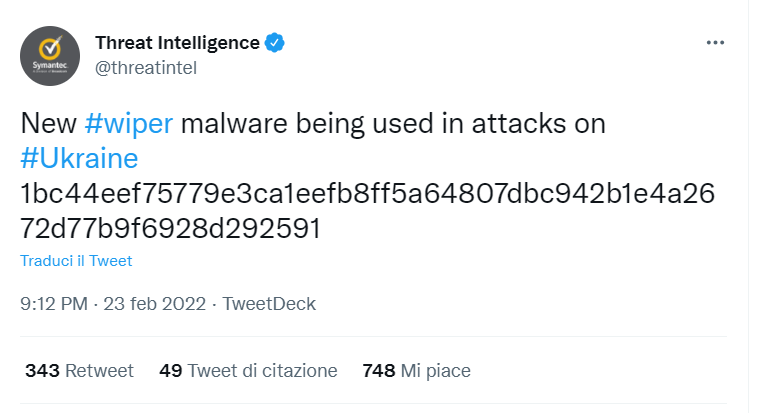Open the #Ukraine hashtag

pyautogui.click(x=79, y=159)
